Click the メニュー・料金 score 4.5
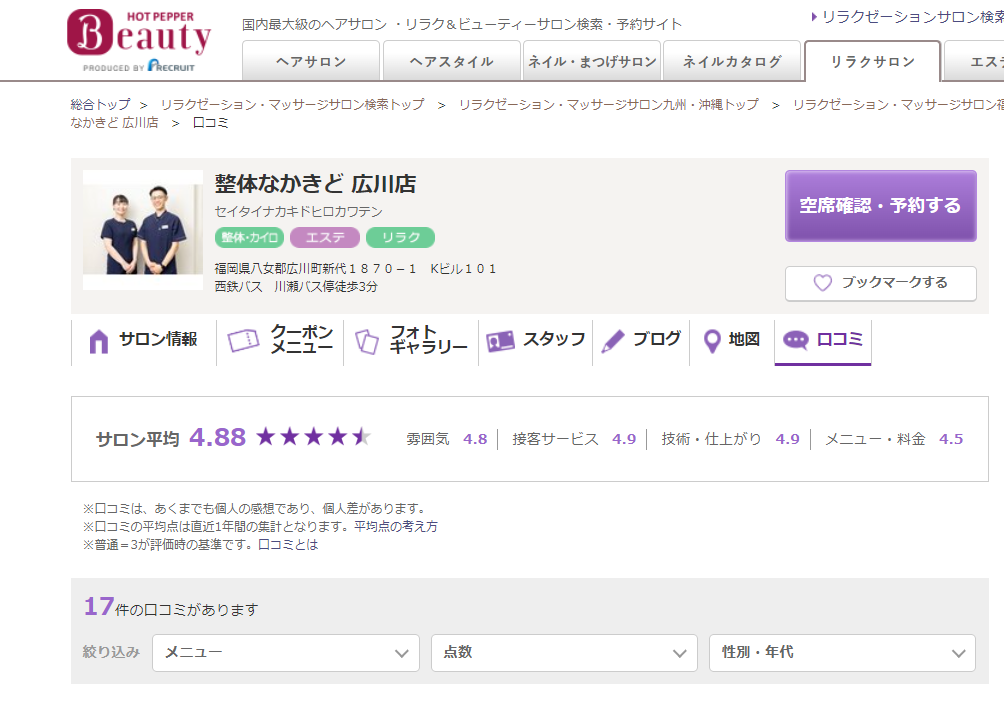 click(x=951, y=439)
